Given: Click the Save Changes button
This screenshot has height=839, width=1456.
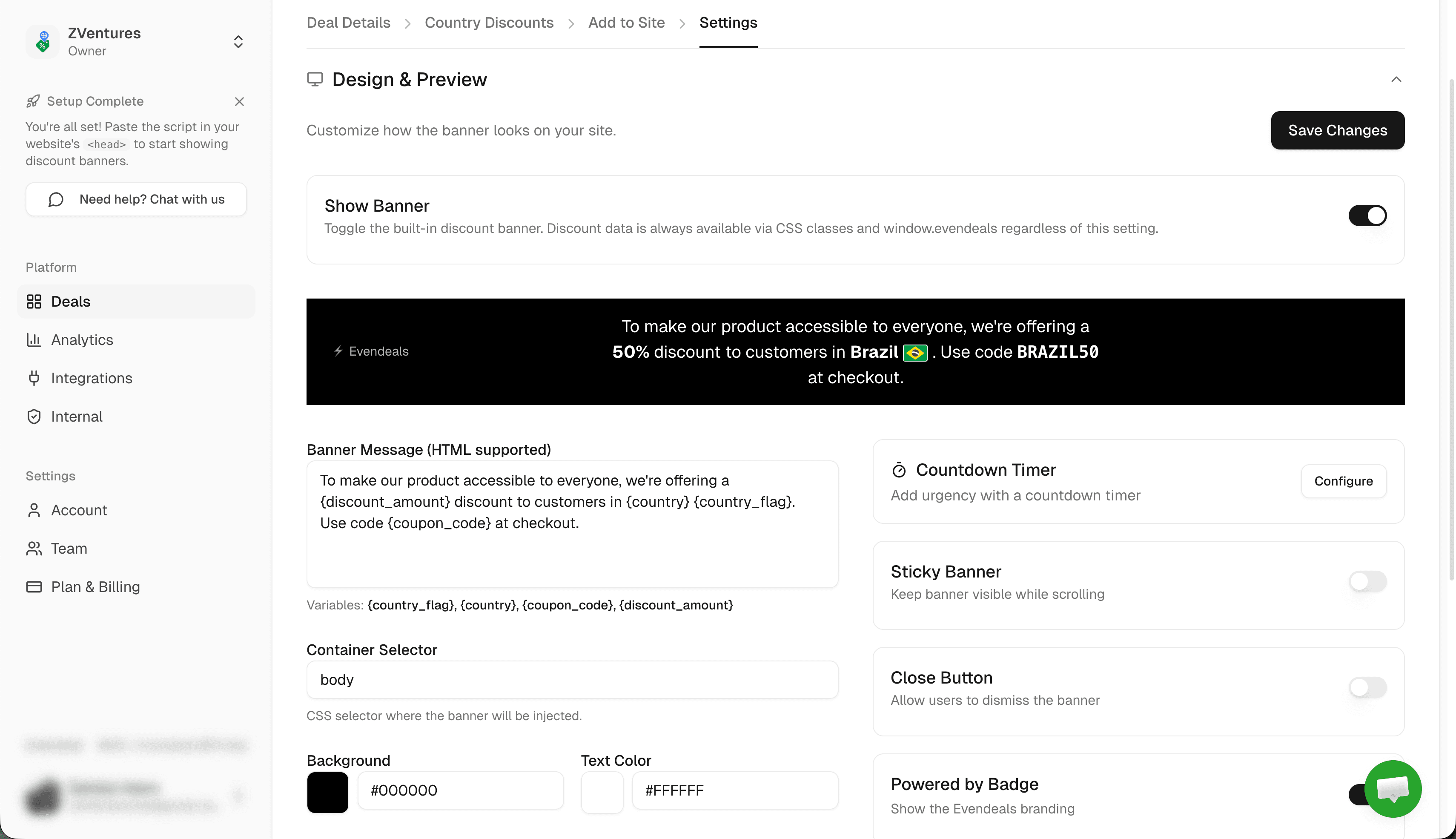Looking at the screenshot, I should [1337, 130].
